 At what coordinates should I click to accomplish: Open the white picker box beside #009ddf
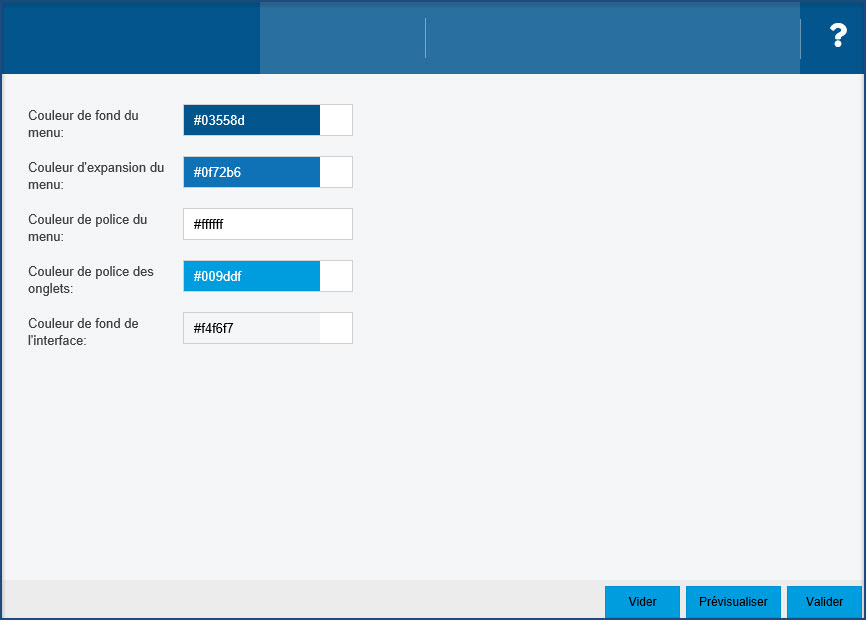click(336, 276)
